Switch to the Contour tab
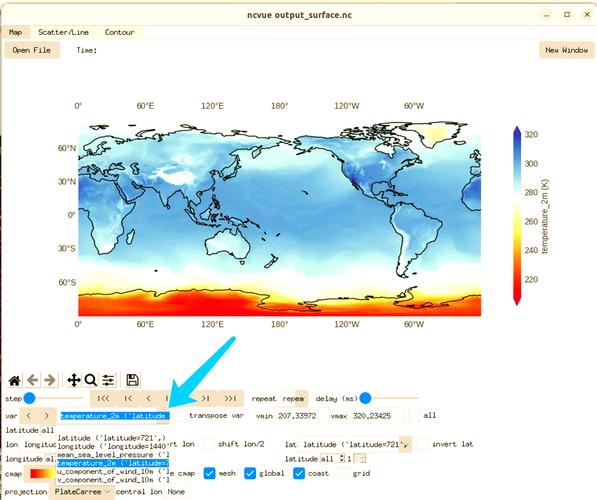 click(120, 32)
